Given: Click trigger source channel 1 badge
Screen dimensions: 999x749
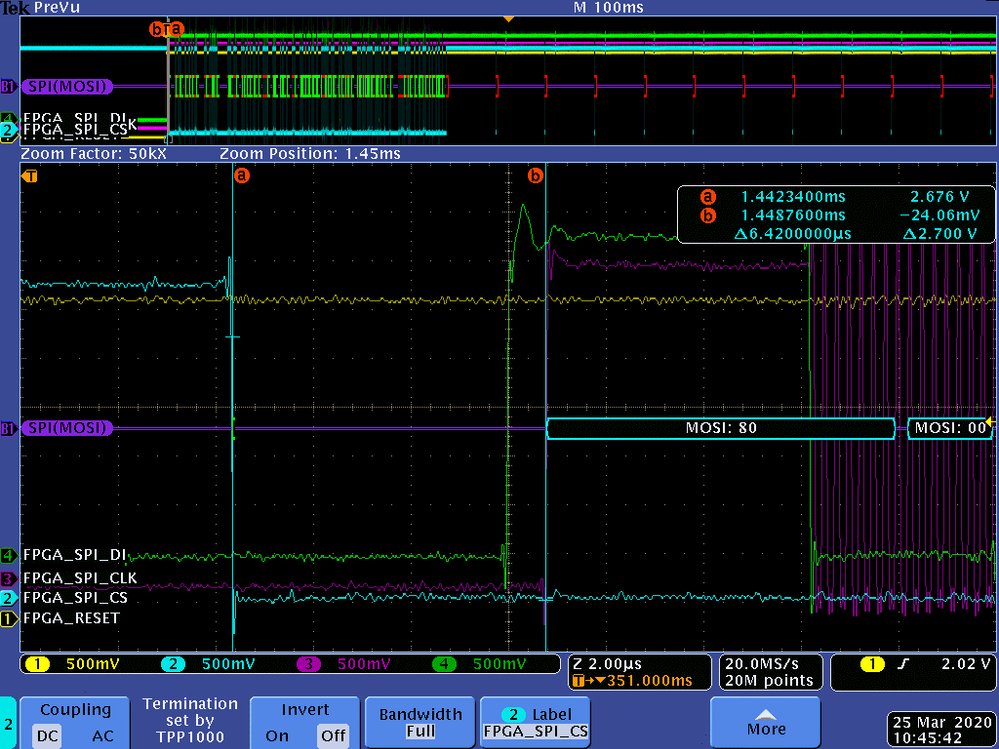Looking at the screenshot, I should coord(872,664).
